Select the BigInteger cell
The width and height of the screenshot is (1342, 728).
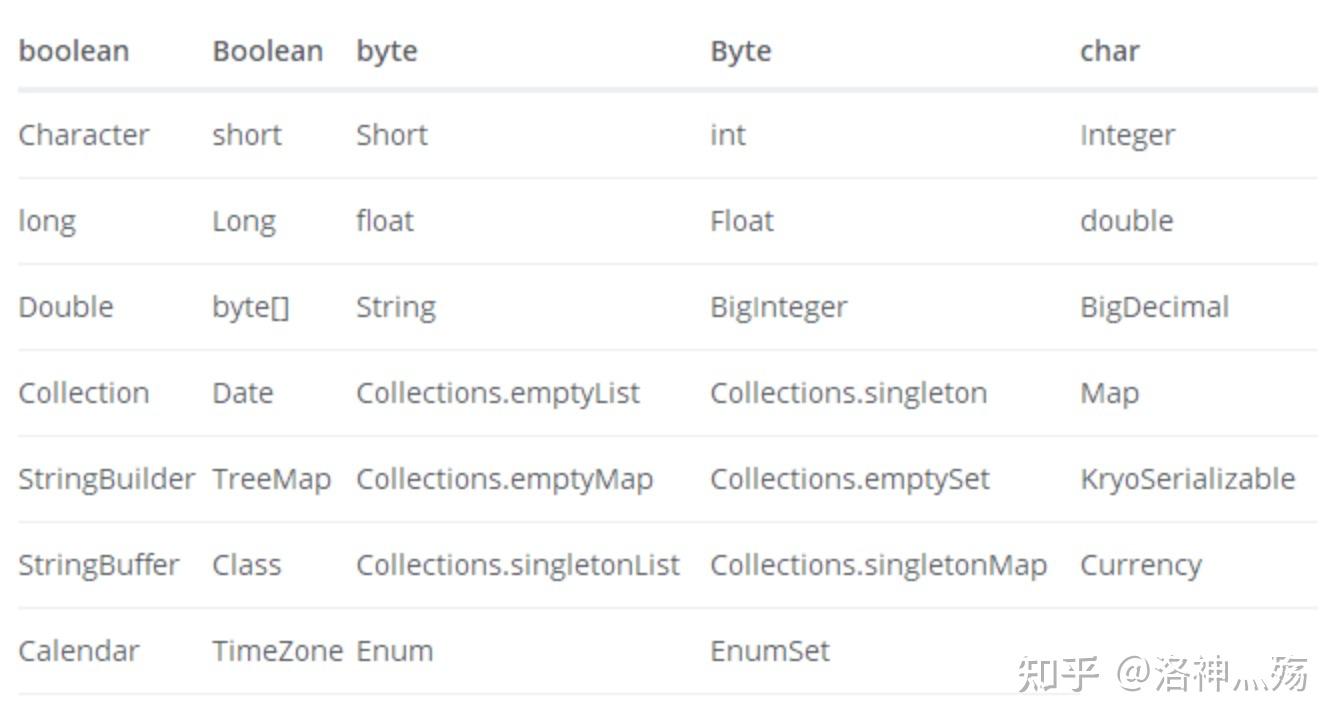click(x=778, y=307)
